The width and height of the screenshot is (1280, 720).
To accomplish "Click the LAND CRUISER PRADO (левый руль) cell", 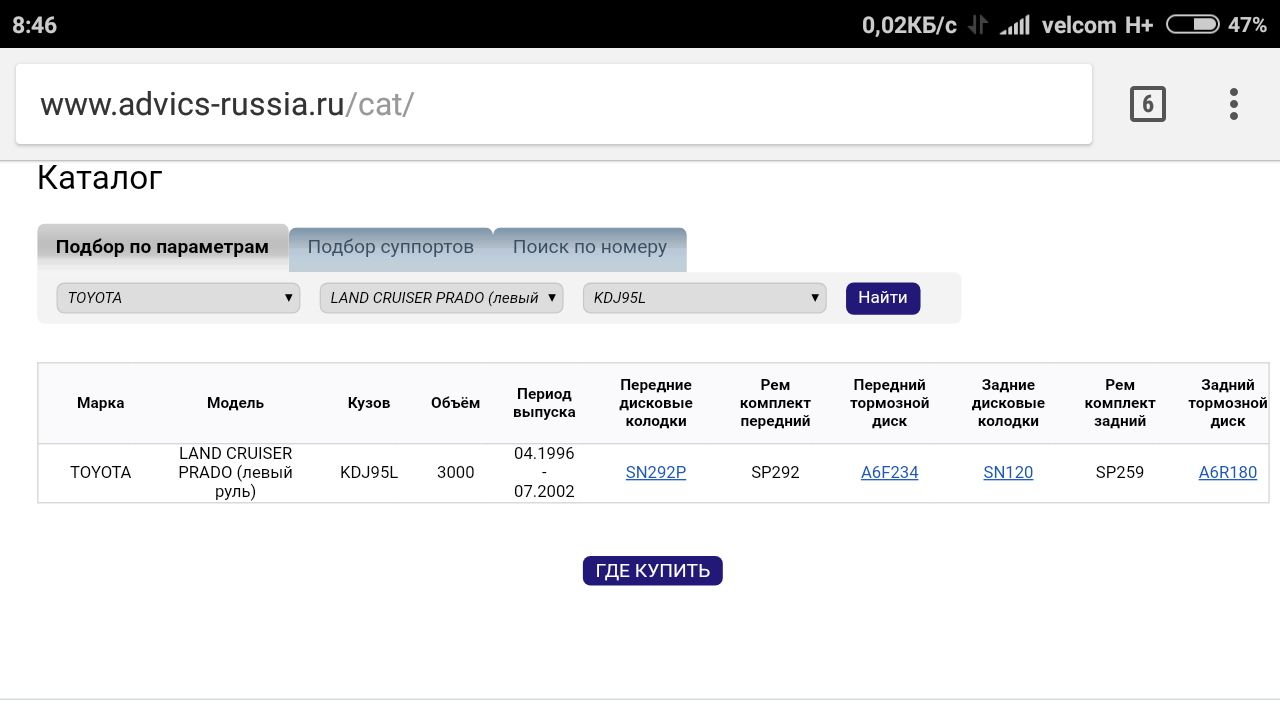I will [235, 473].
